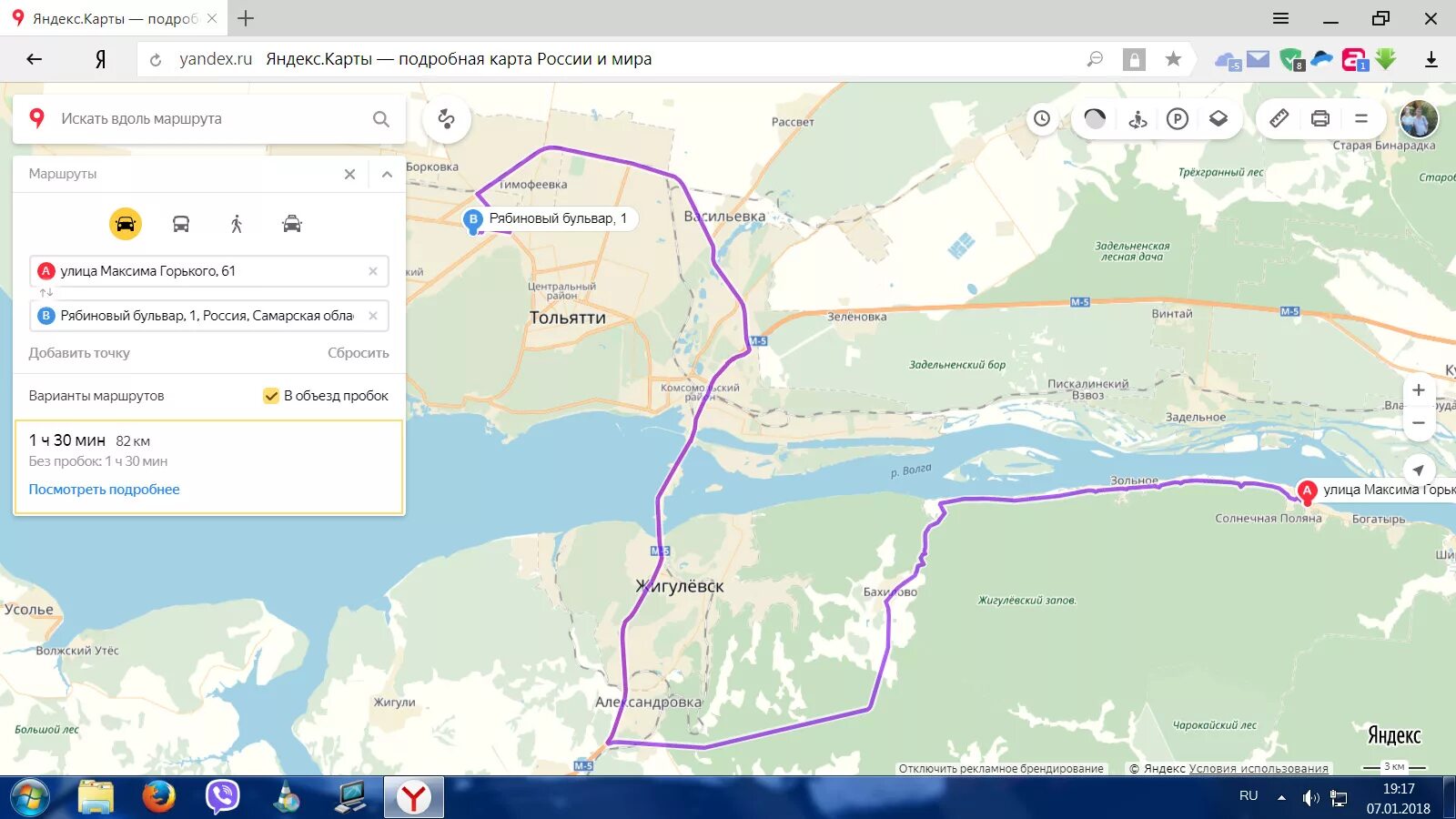Open the volume control in system tray
Image resolution: width=1456 pixels, height=819 pixels.
(1310, 798)
